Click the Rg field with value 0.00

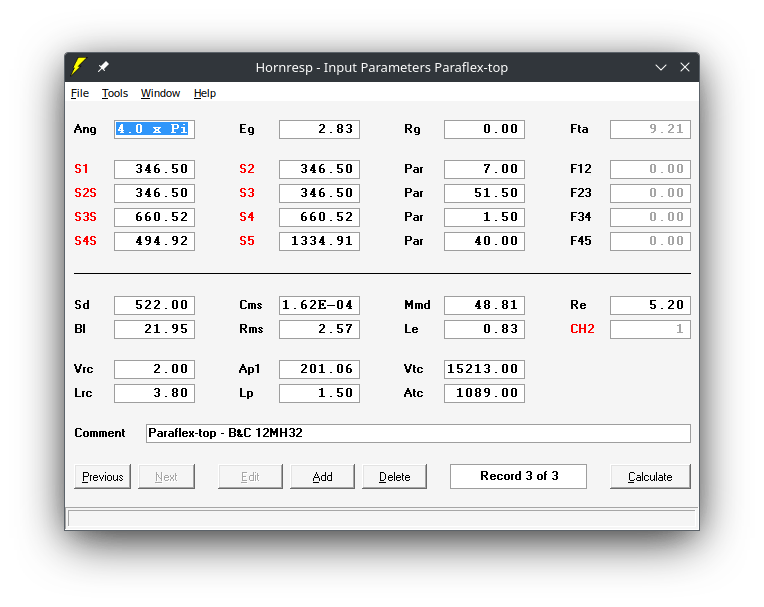484,129
